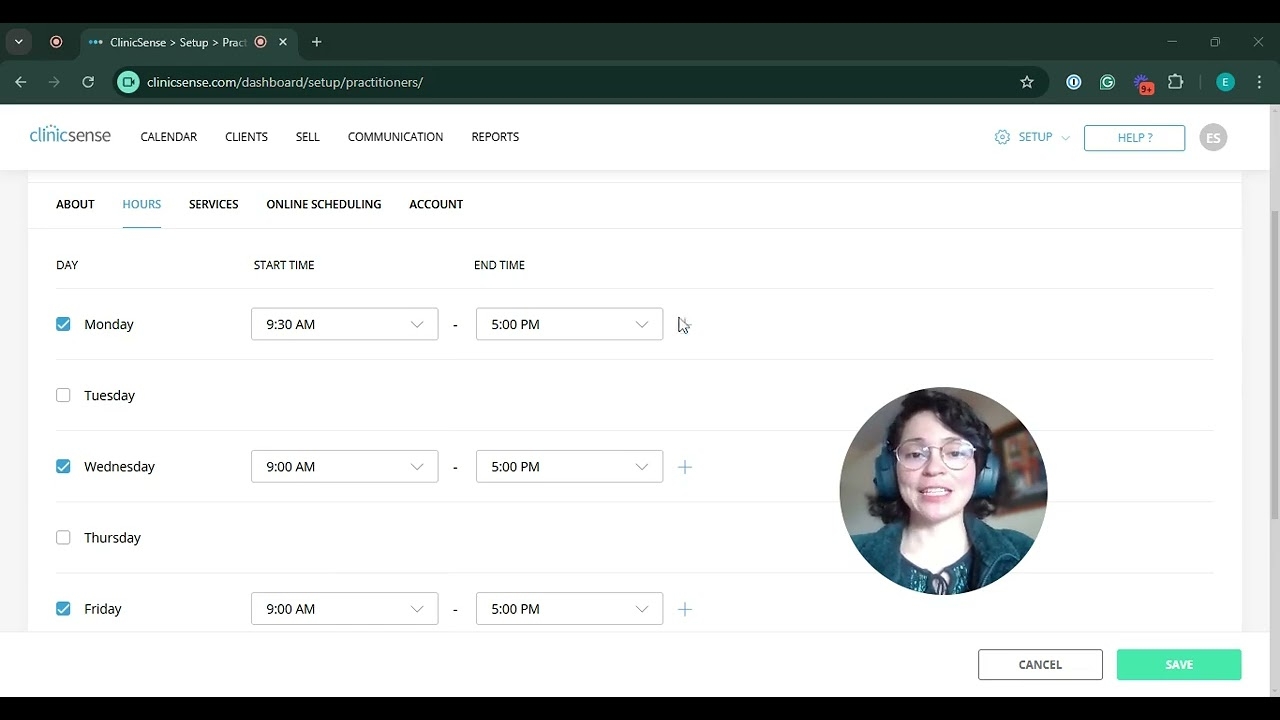Open the browser Extensions puzzle icon
The image size is (1280, 720).
[1176, 82]
